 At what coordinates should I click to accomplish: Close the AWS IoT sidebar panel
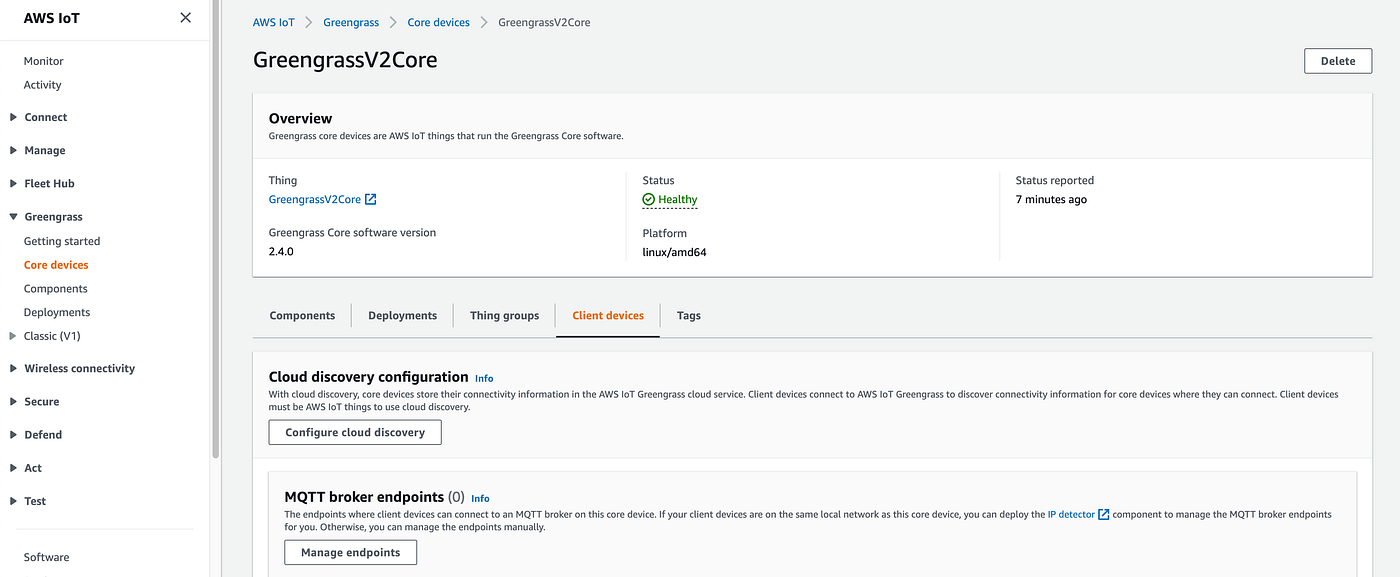185,17
